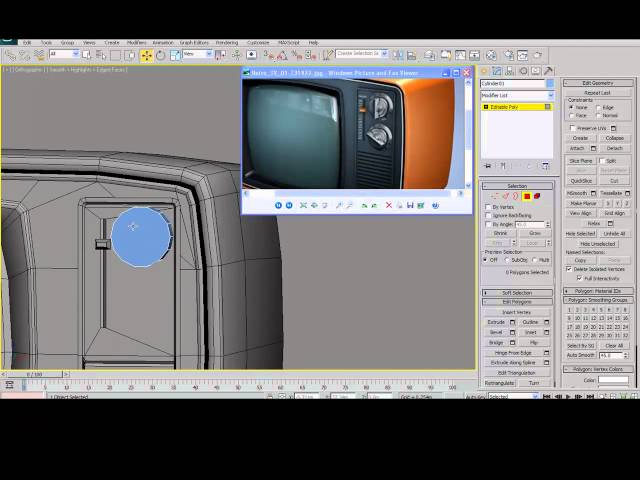Enable the By Vertex checkbox

[x=488, y=207]
